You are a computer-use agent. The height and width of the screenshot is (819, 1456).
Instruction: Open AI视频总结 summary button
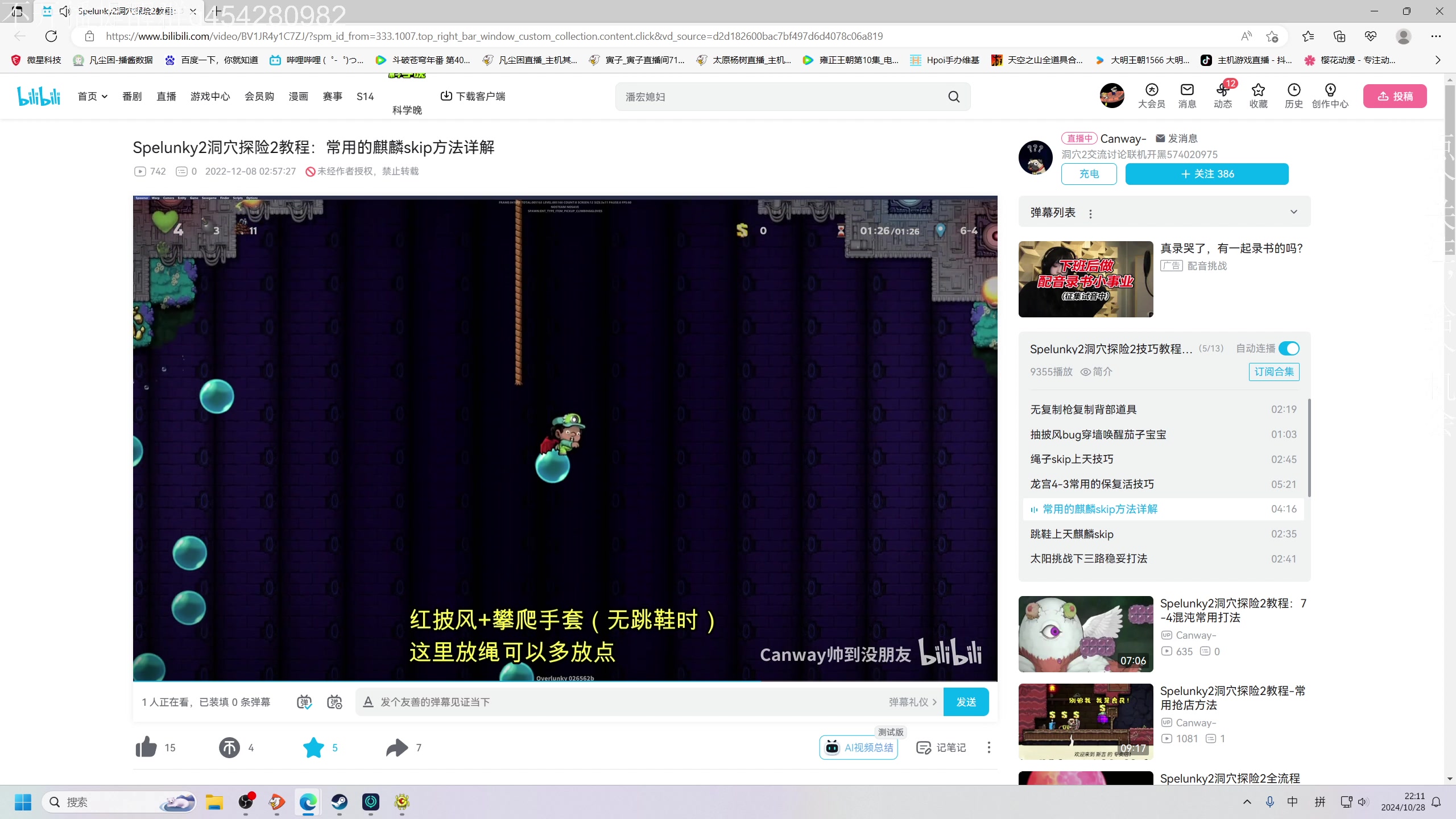[859, 747]
